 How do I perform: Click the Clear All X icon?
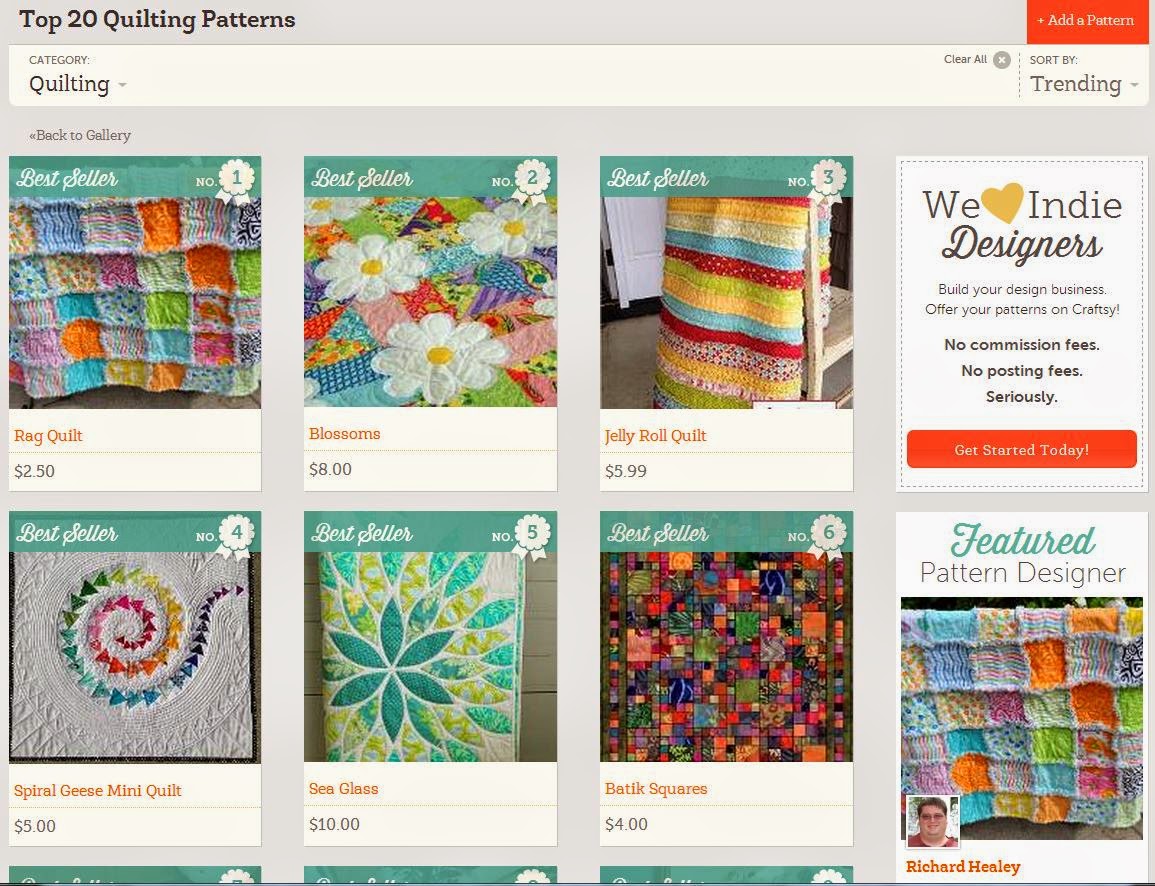pos(1001,60)
